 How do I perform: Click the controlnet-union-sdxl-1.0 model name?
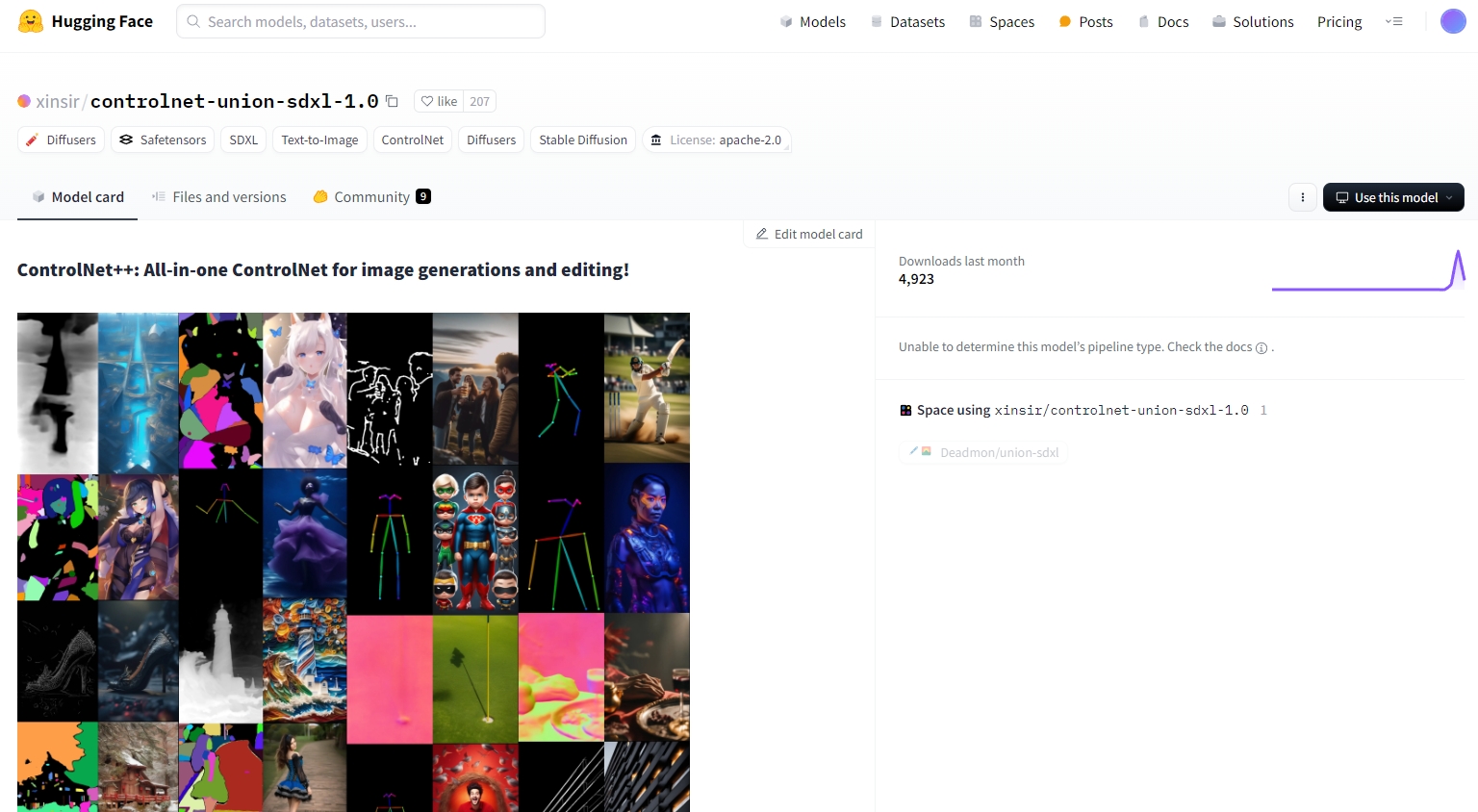tap(234, 101)
